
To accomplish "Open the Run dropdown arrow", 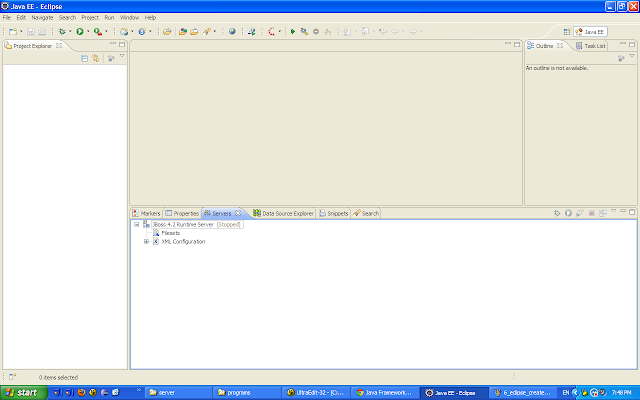I will click(x=88, y=31).
